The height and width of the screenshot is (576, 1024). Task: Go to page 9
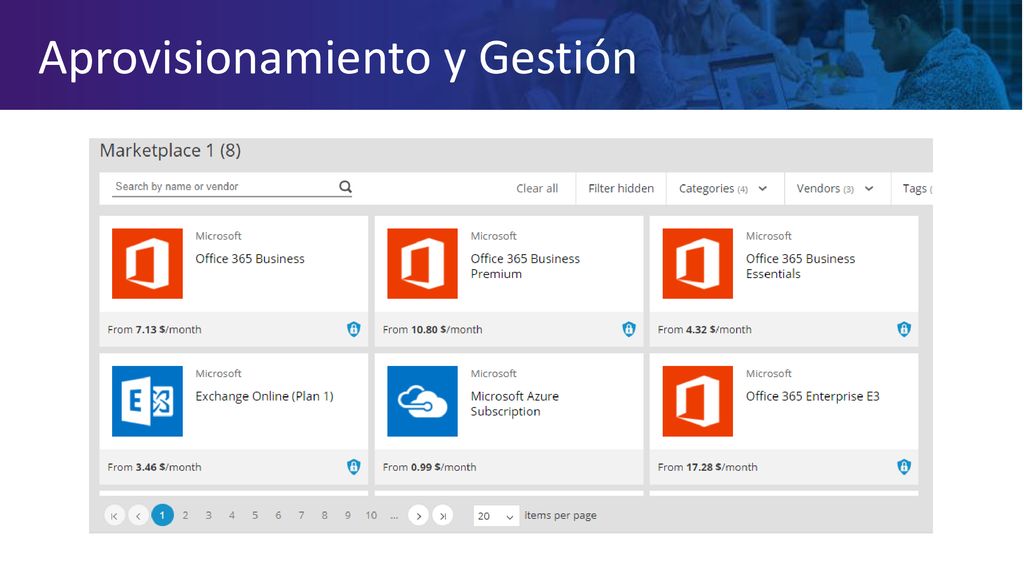click(347, 515)
